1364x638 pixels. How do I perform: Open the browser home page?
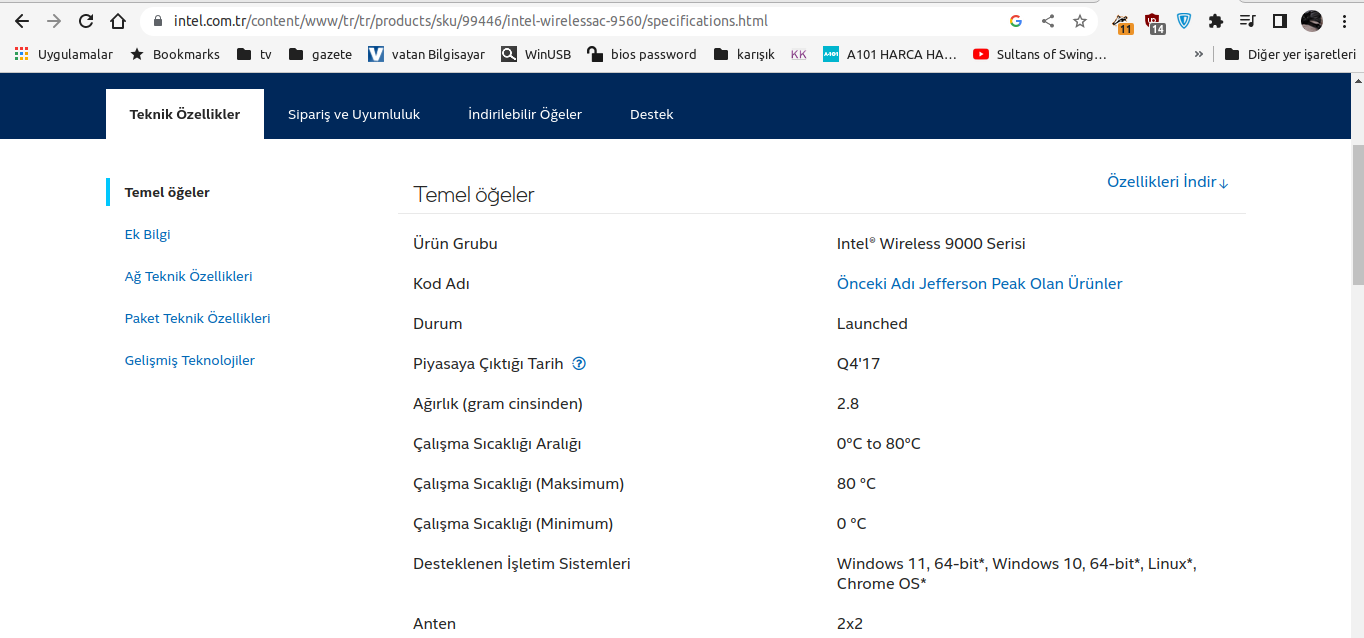(118, 21)
